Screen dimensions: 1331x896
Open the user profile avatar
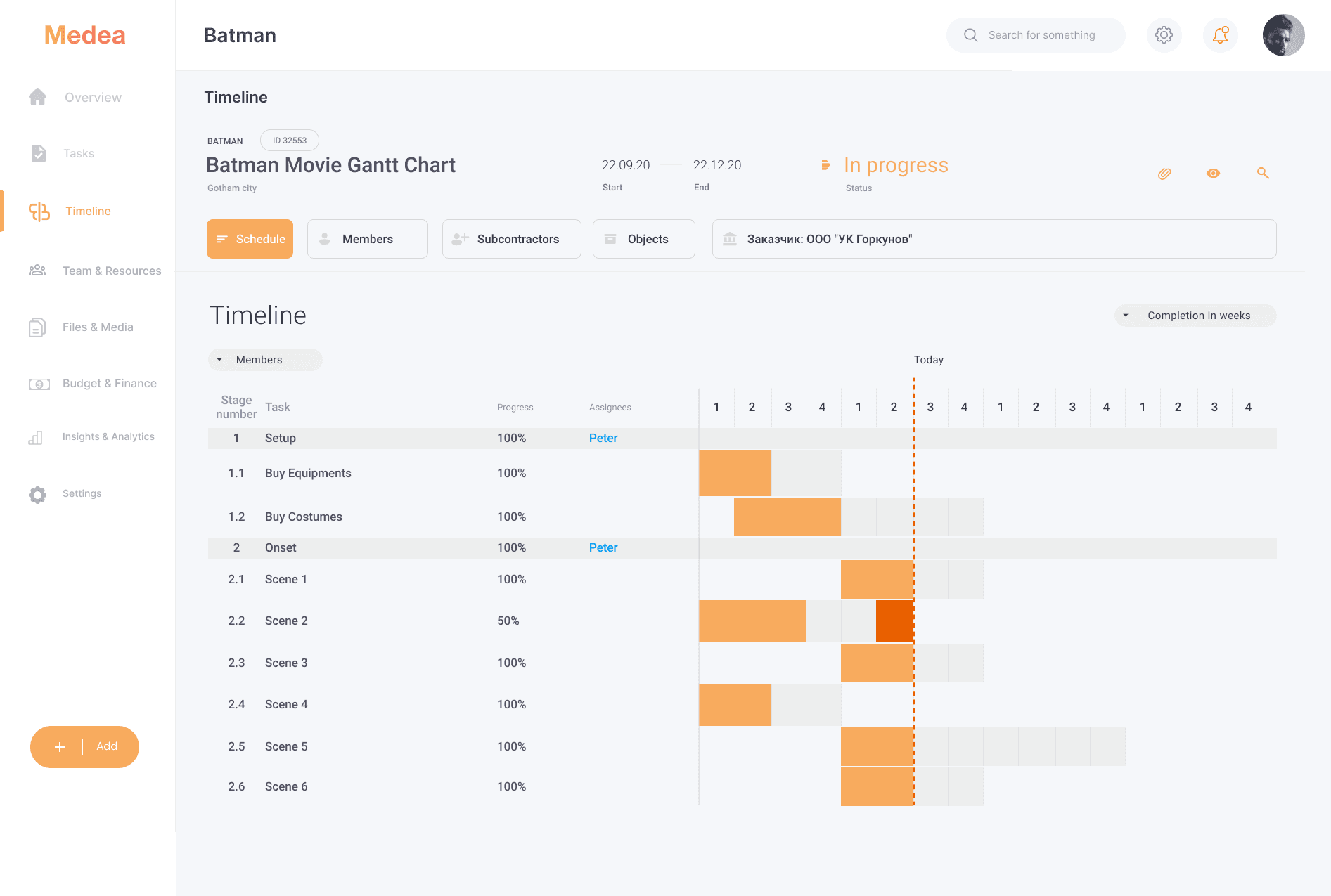coord(1282,35)
